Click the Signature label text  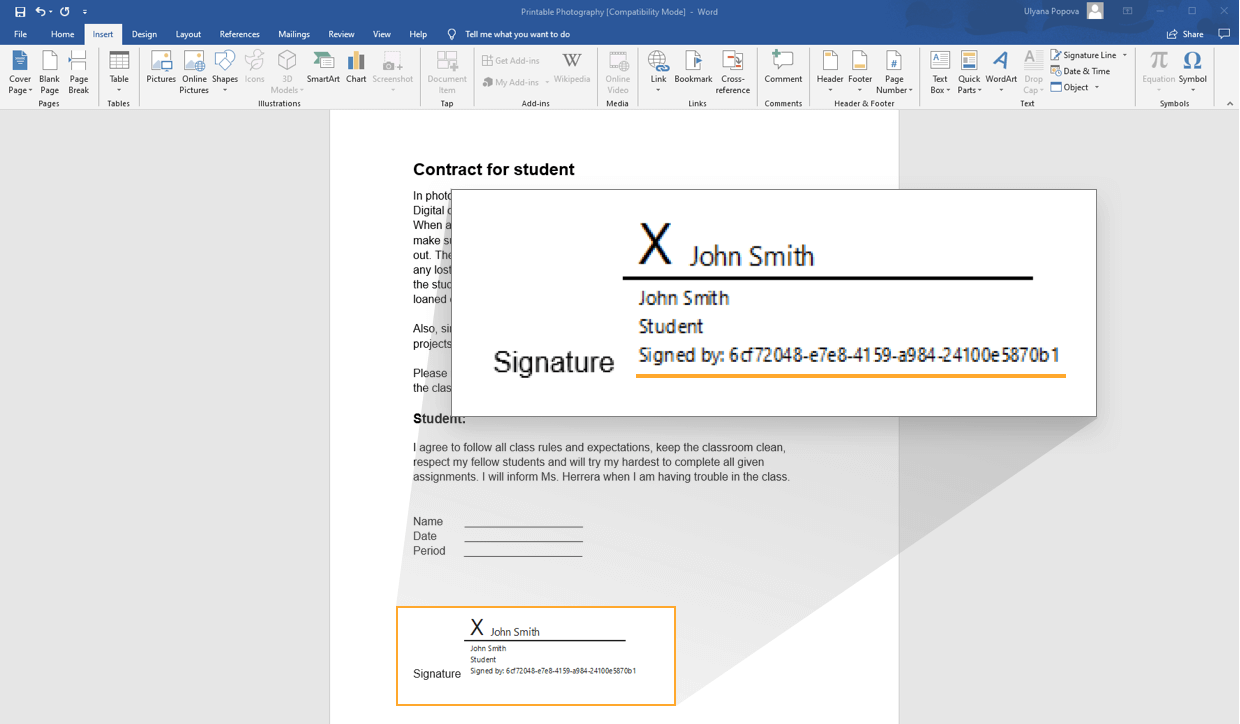click(x=437, y=674)
